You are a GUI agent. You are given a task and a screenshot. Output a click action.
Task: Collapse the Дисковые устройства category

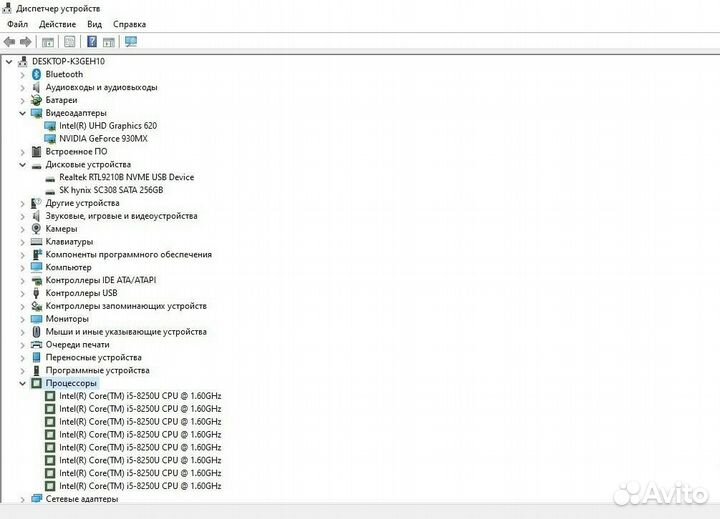click(23, 164)
